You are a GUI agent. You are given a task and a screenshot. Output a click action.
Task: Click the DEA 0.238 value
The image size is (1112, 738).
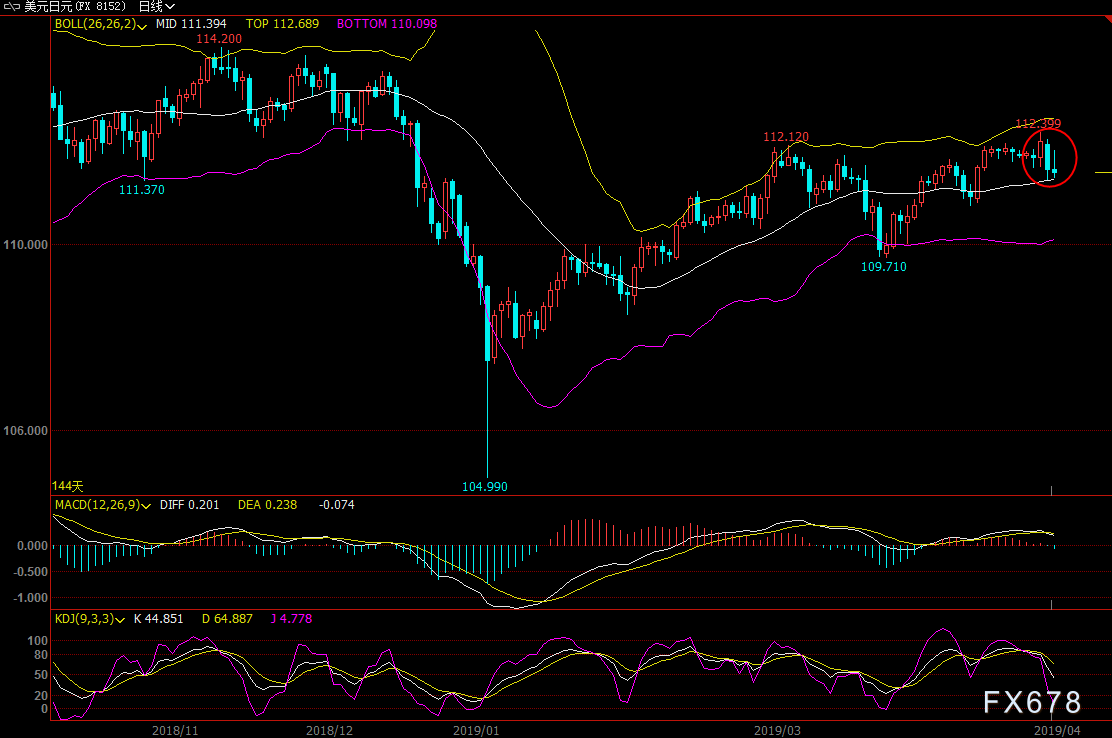point(267,505)
